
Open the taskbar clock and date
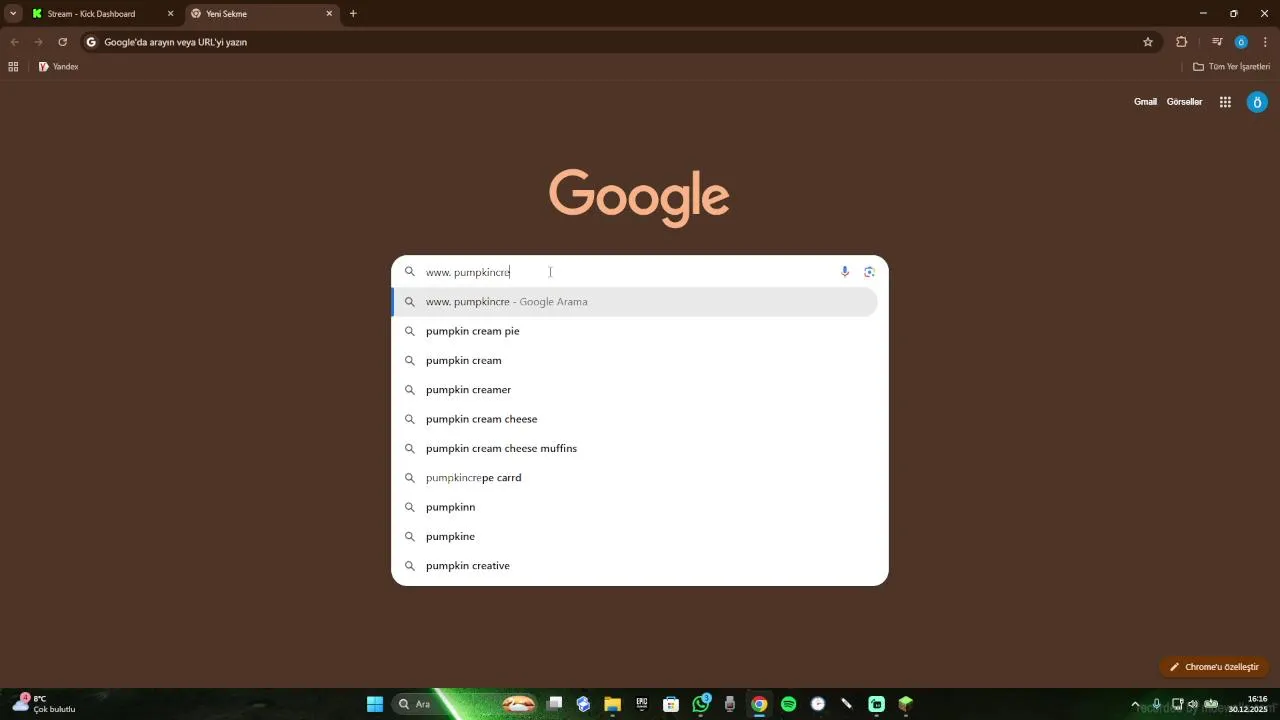(1249, 704)
